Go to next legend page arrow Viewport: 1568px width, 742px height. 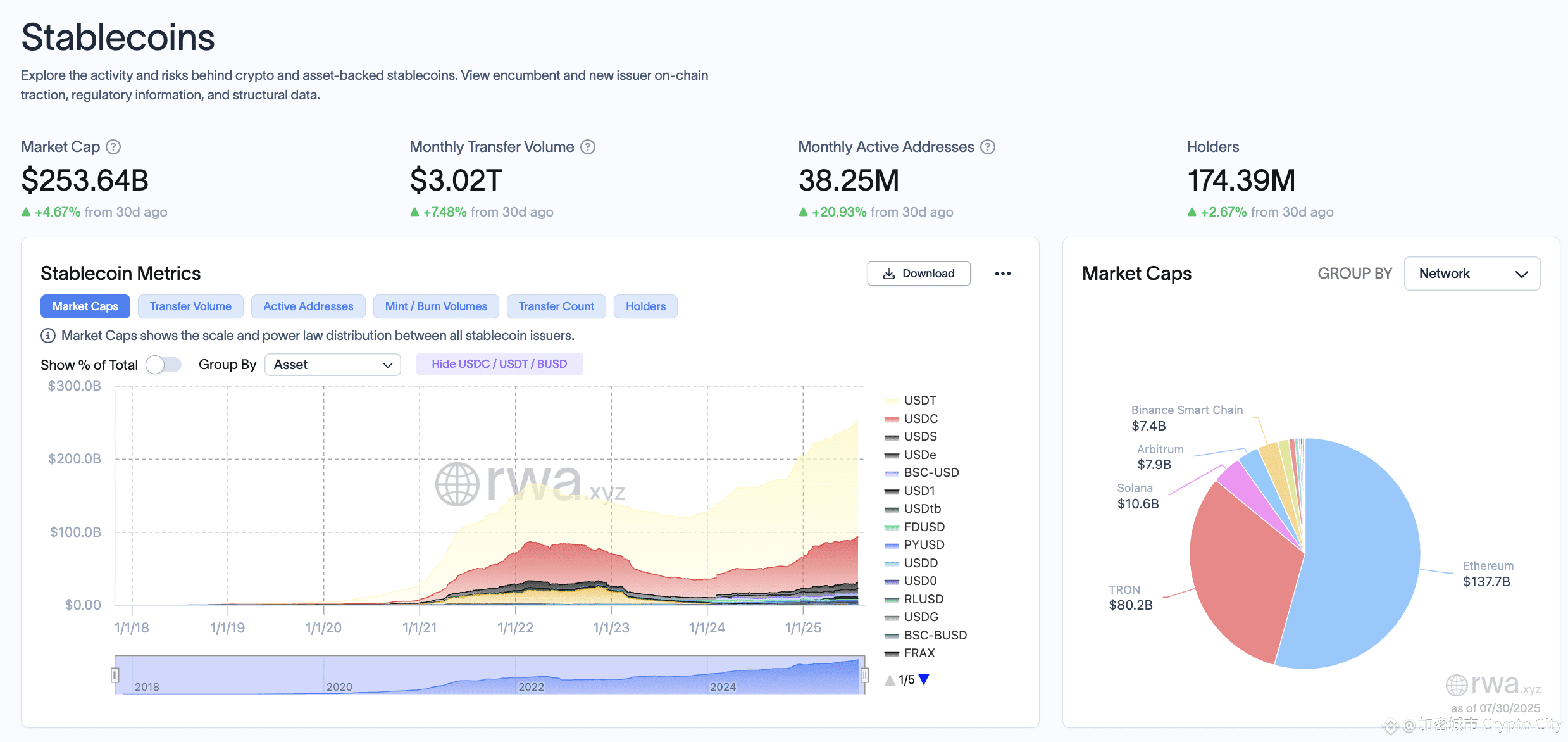[924, 679]
